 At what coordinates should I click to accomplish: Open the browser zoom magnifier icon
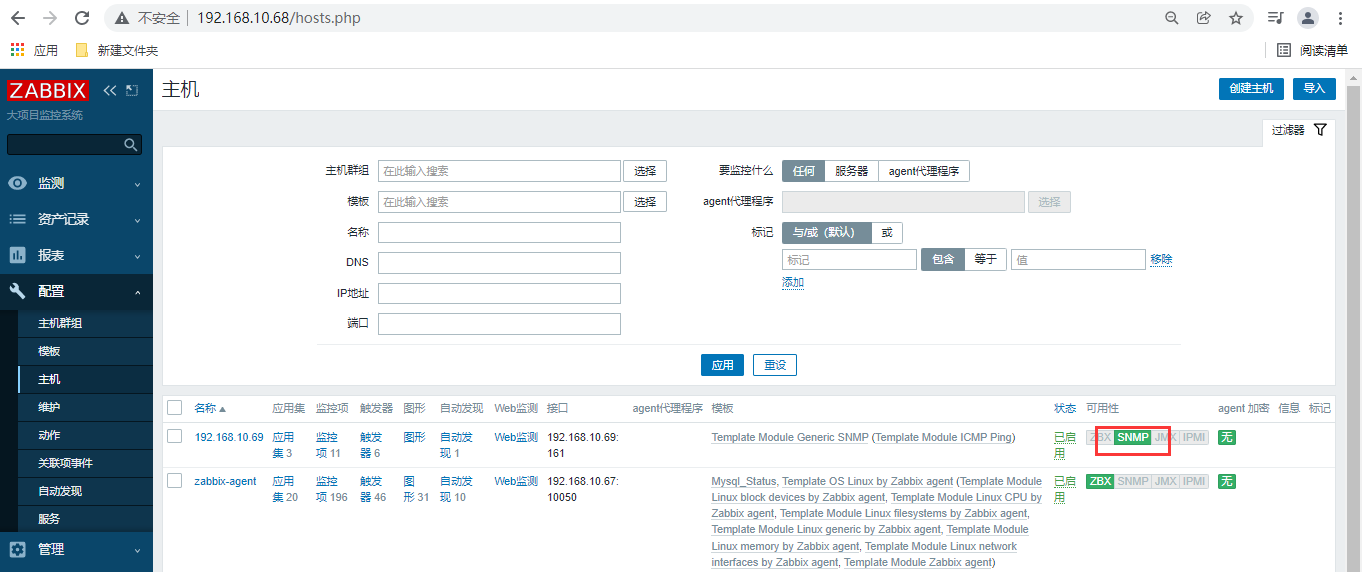(1172, 18)
